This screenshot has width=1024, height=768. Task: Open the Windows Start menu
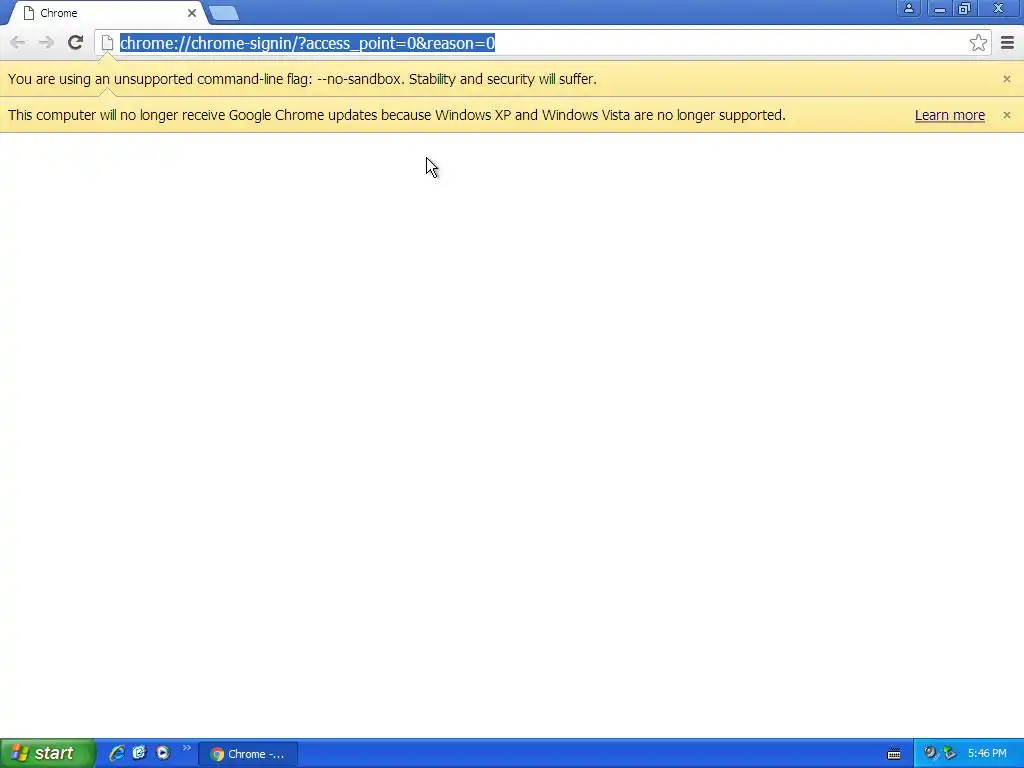[47, 753]
